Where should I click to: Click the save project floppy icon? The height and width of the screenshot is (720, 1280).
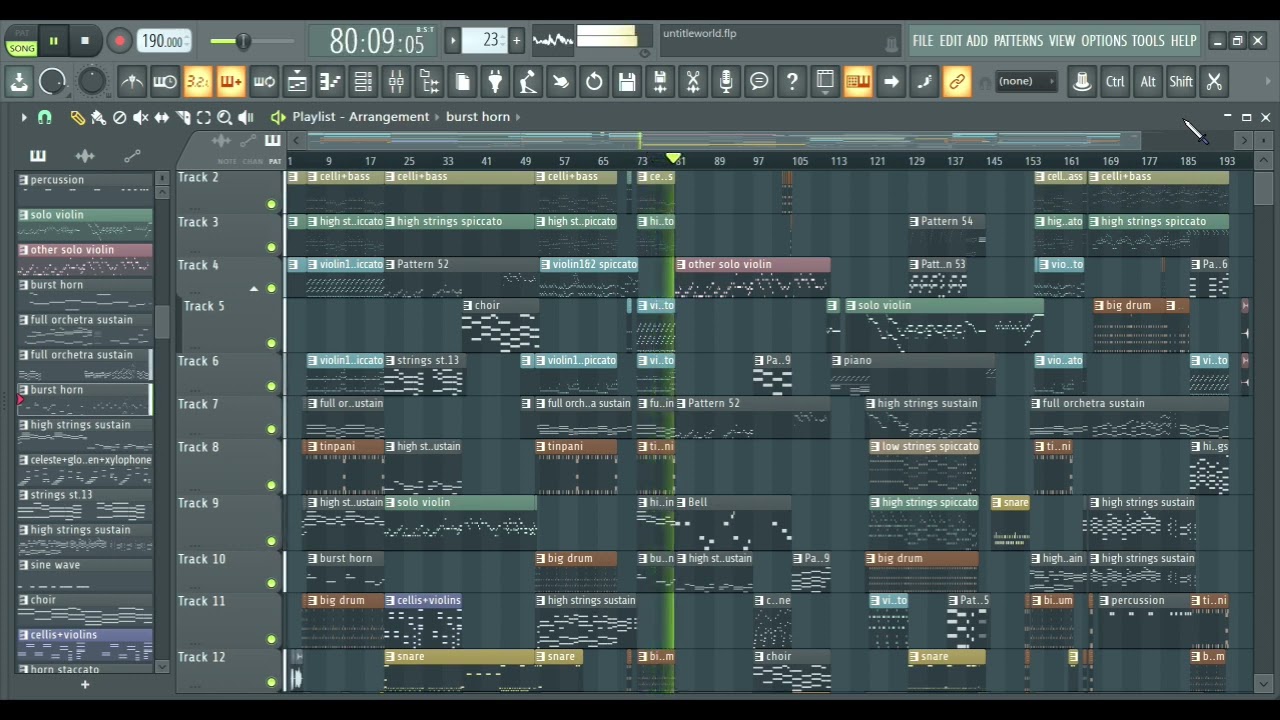coord(627,82)
